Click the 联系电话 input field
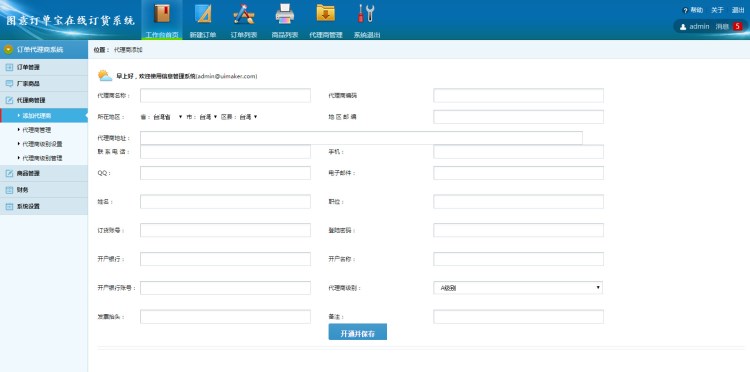Viewport: 750px width, 372px height. (x=225, y=152)
